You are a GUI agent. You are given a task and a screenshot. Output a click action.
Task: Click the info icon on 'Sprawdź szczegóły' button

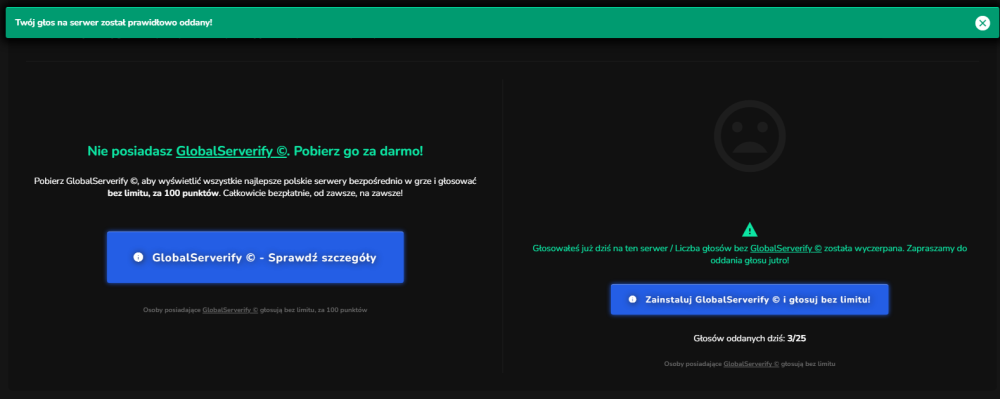(x=137, y=258)
